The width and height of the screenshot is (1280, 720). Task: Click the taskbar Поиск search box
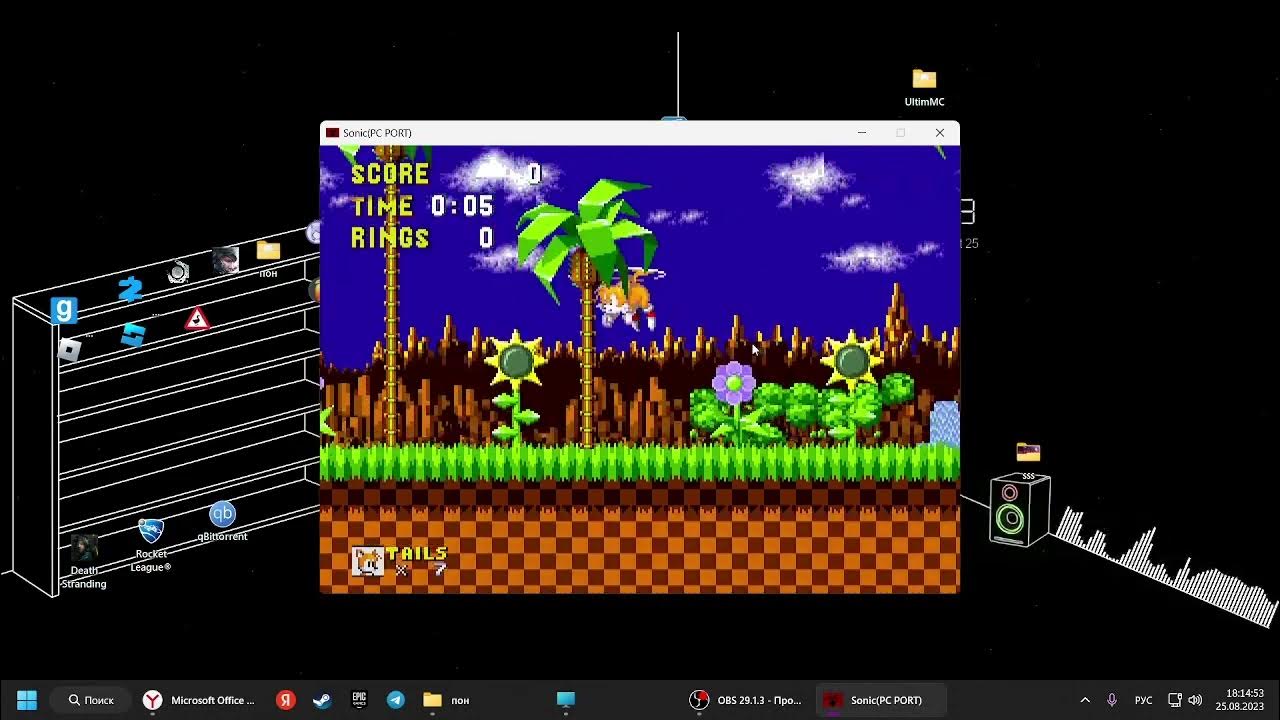[x=92, y=700]
